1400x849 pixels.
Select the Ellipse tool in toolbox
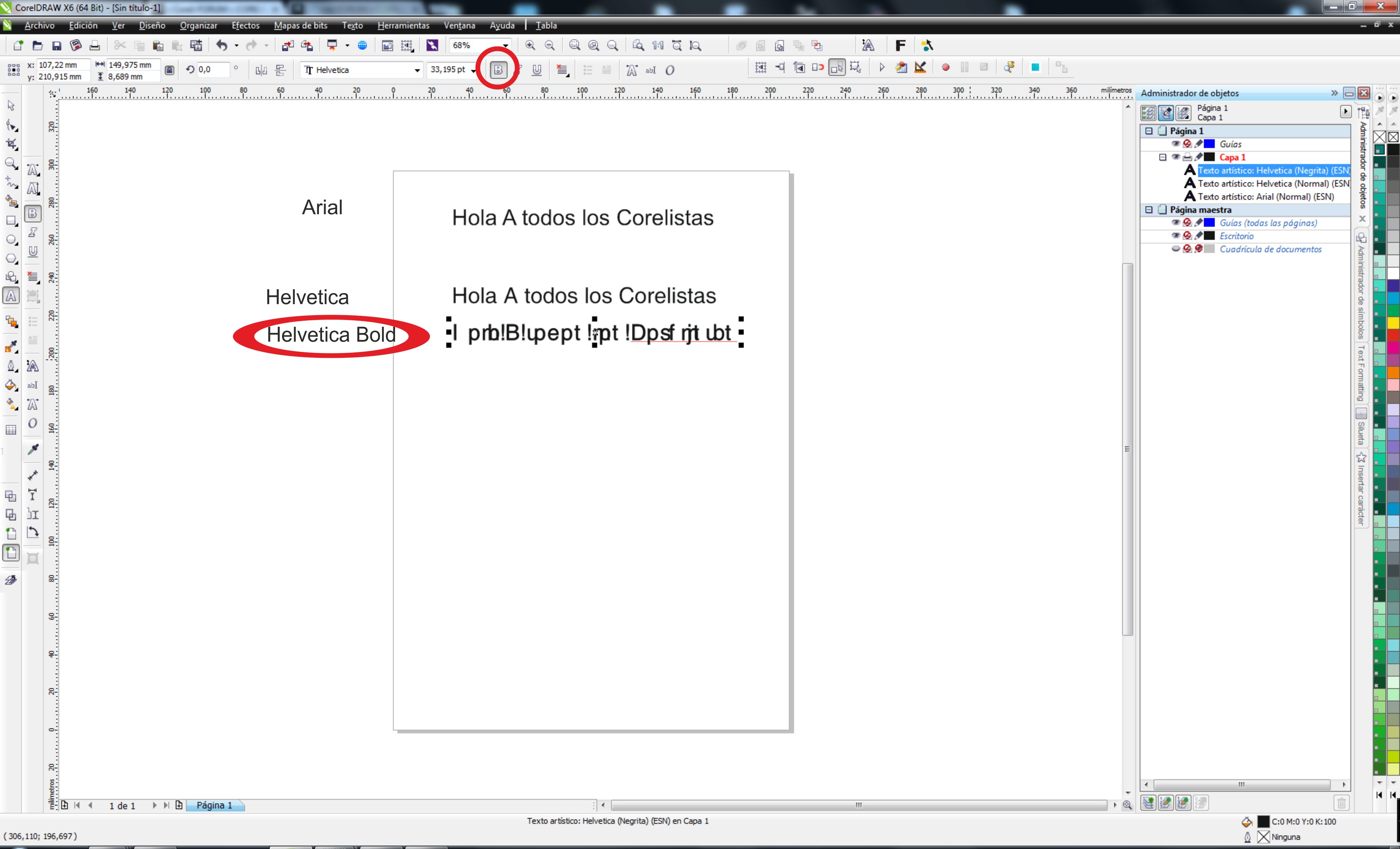(11, 240)
